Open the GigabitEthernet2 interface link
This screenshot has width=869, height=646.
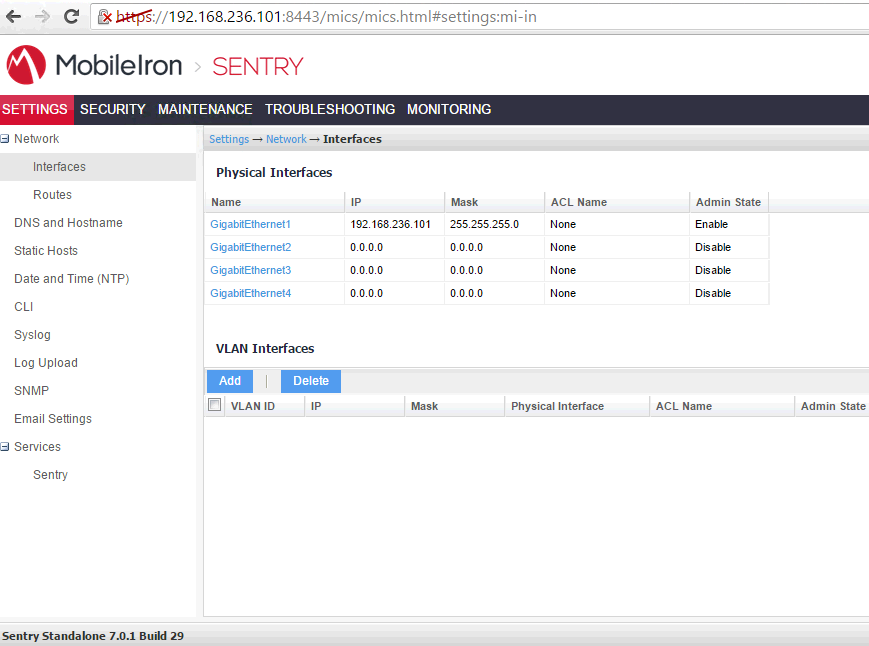coord(251,247)
